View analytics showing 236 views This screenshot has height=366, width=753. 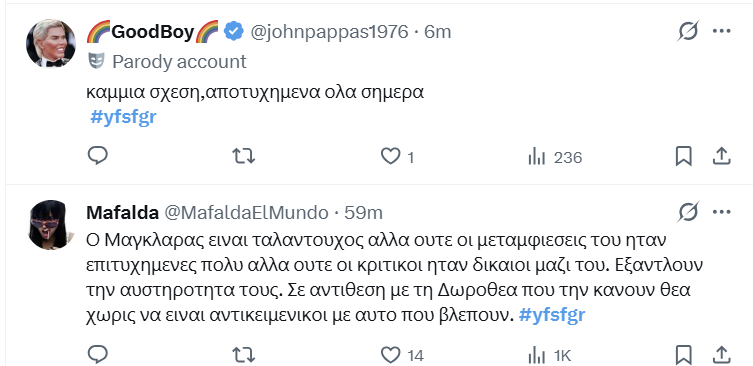[x=555, y=157]
